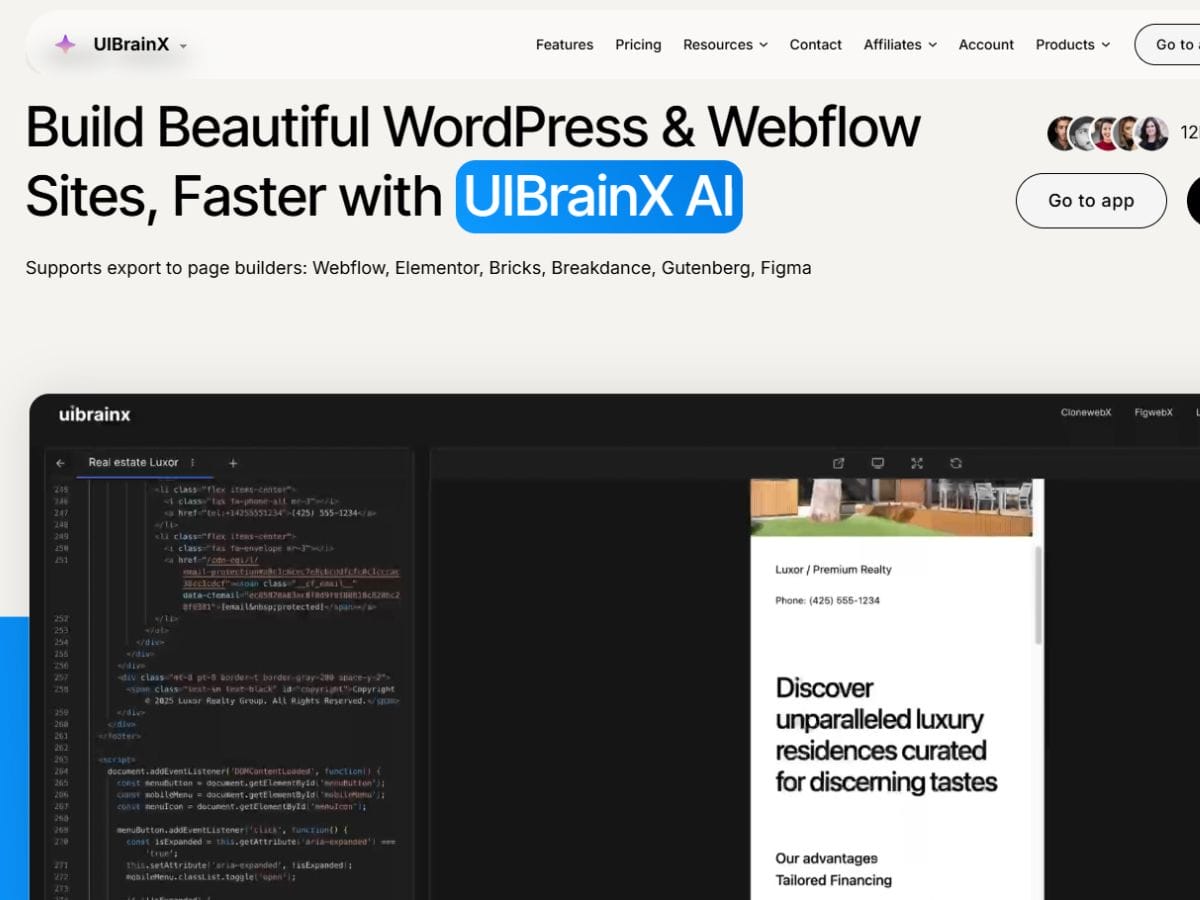Click the fullscreen expand icon

click(x=917, y=463)
